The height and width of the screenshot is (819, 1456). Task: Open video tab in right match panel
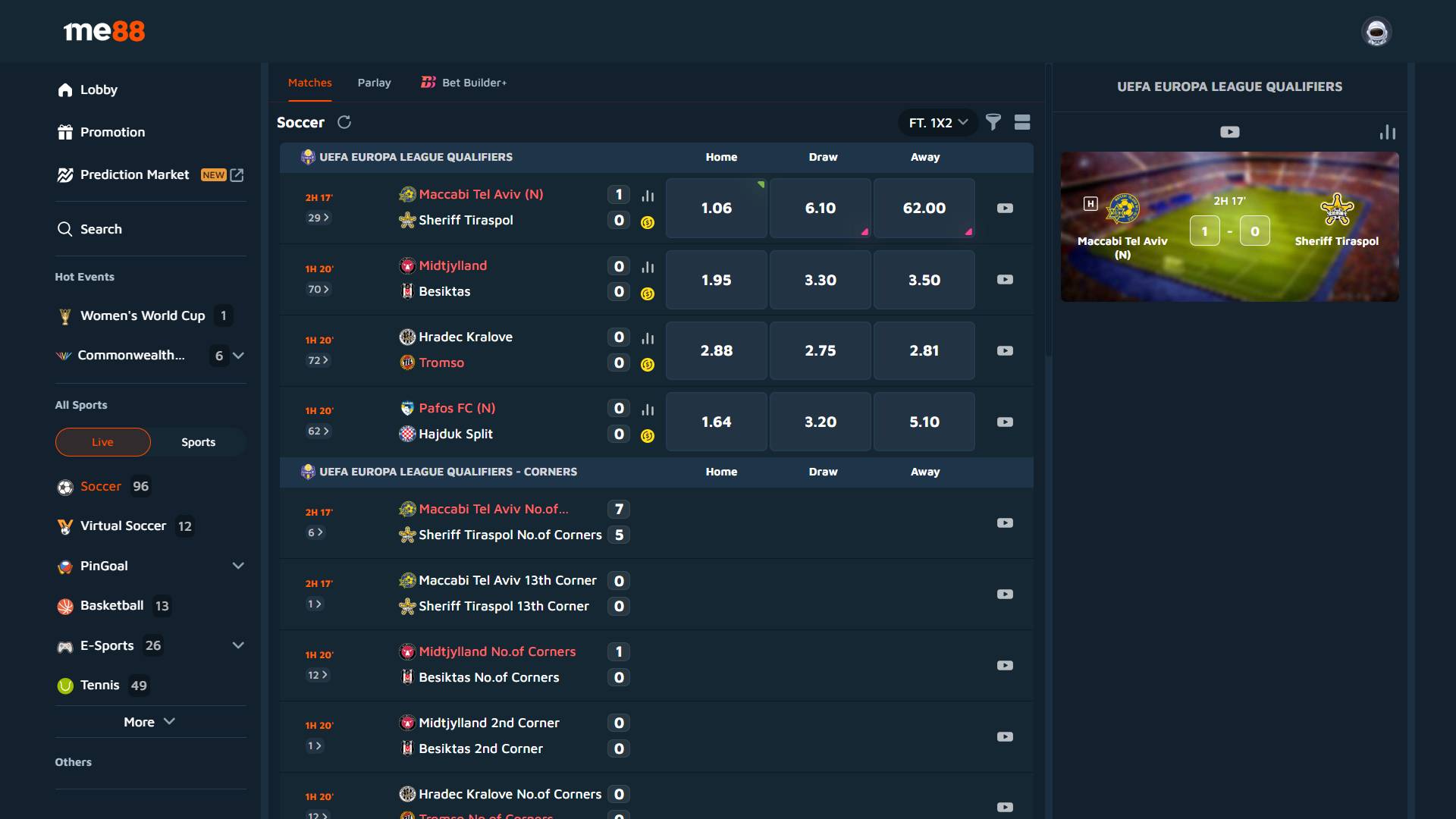pyautogui.click(x=1229, y=132)
